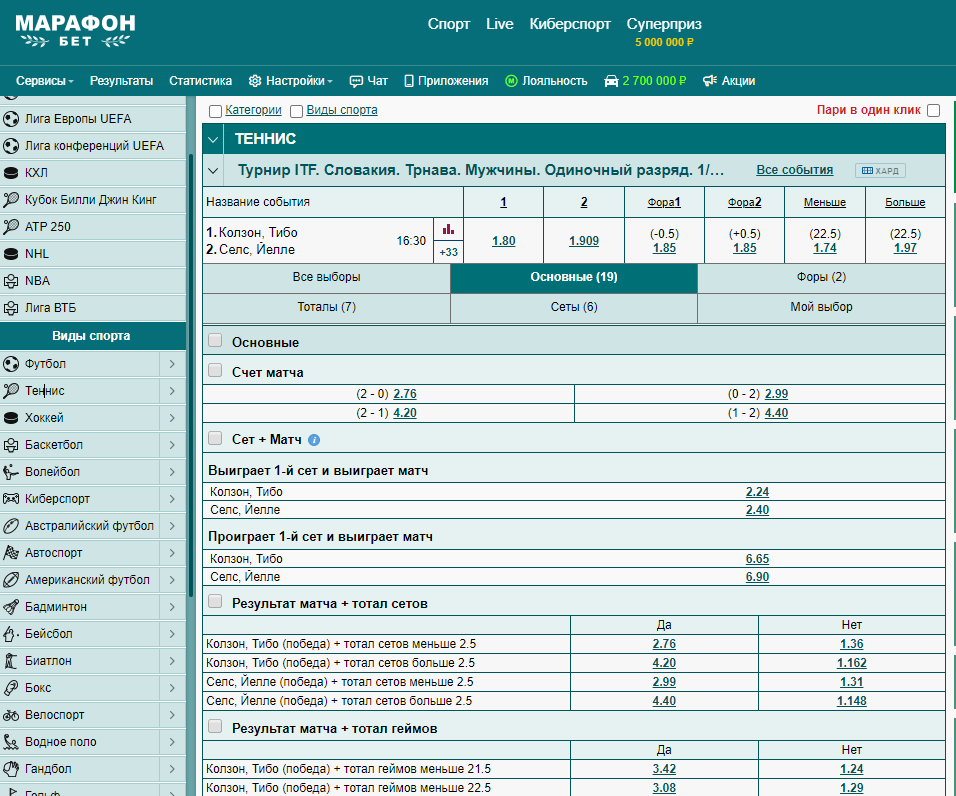This screenshot has height=796, width=956.
Task: Expand the Австралийский футбол row arrow
Action: 173,526
